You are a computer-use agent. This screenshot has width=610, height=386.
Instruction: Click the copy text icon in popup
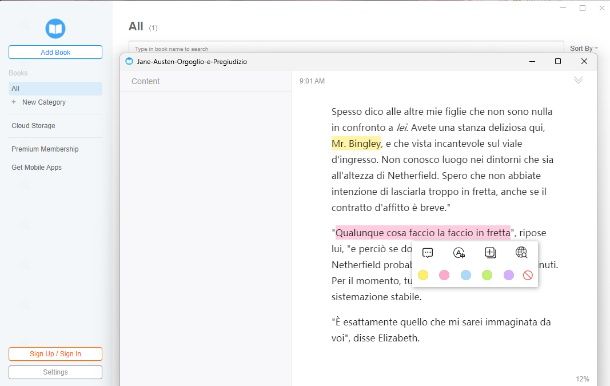click(x=490, y=253)
